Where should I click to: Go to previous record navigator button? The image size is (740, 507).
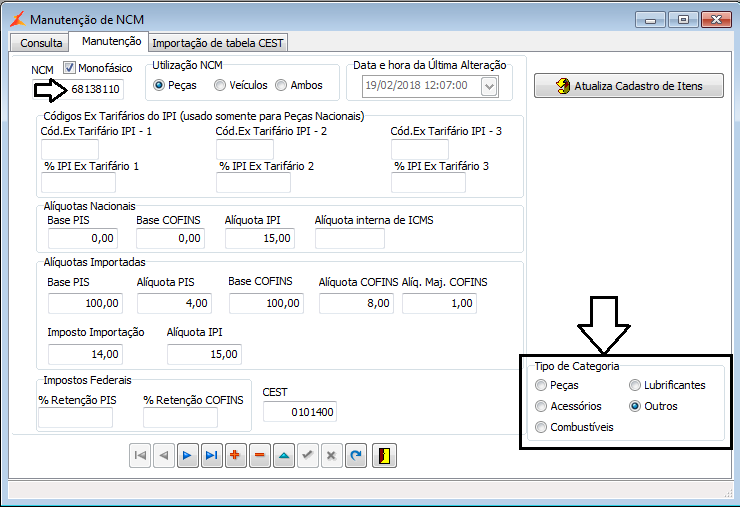tap(164, 456)
